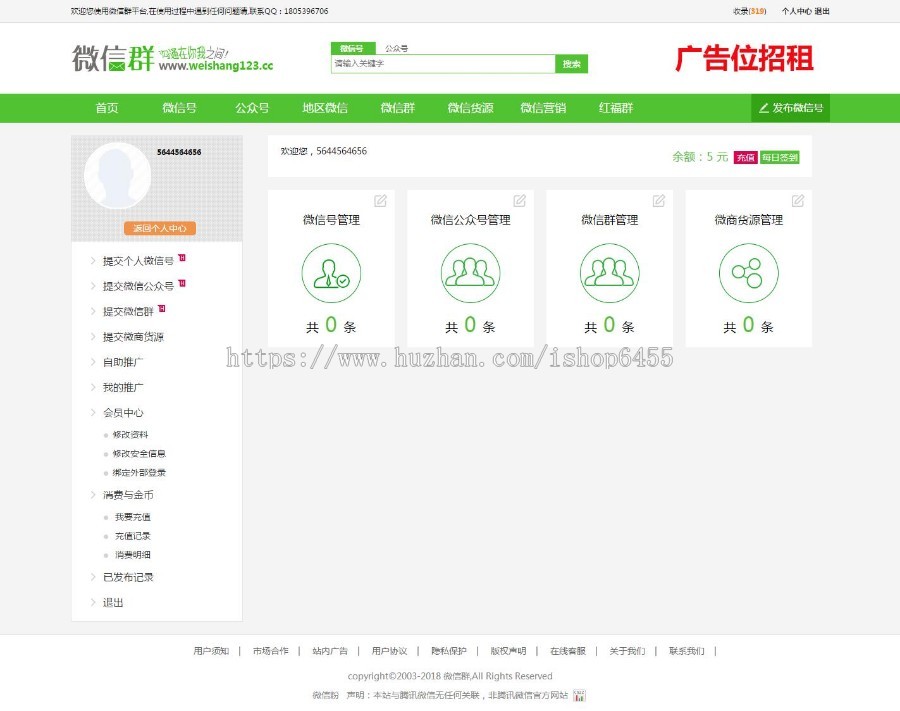Viewport: 900px width, 711px height.
Task: Collapse the 消费与金币 chevron
Action: coord(93,495)
